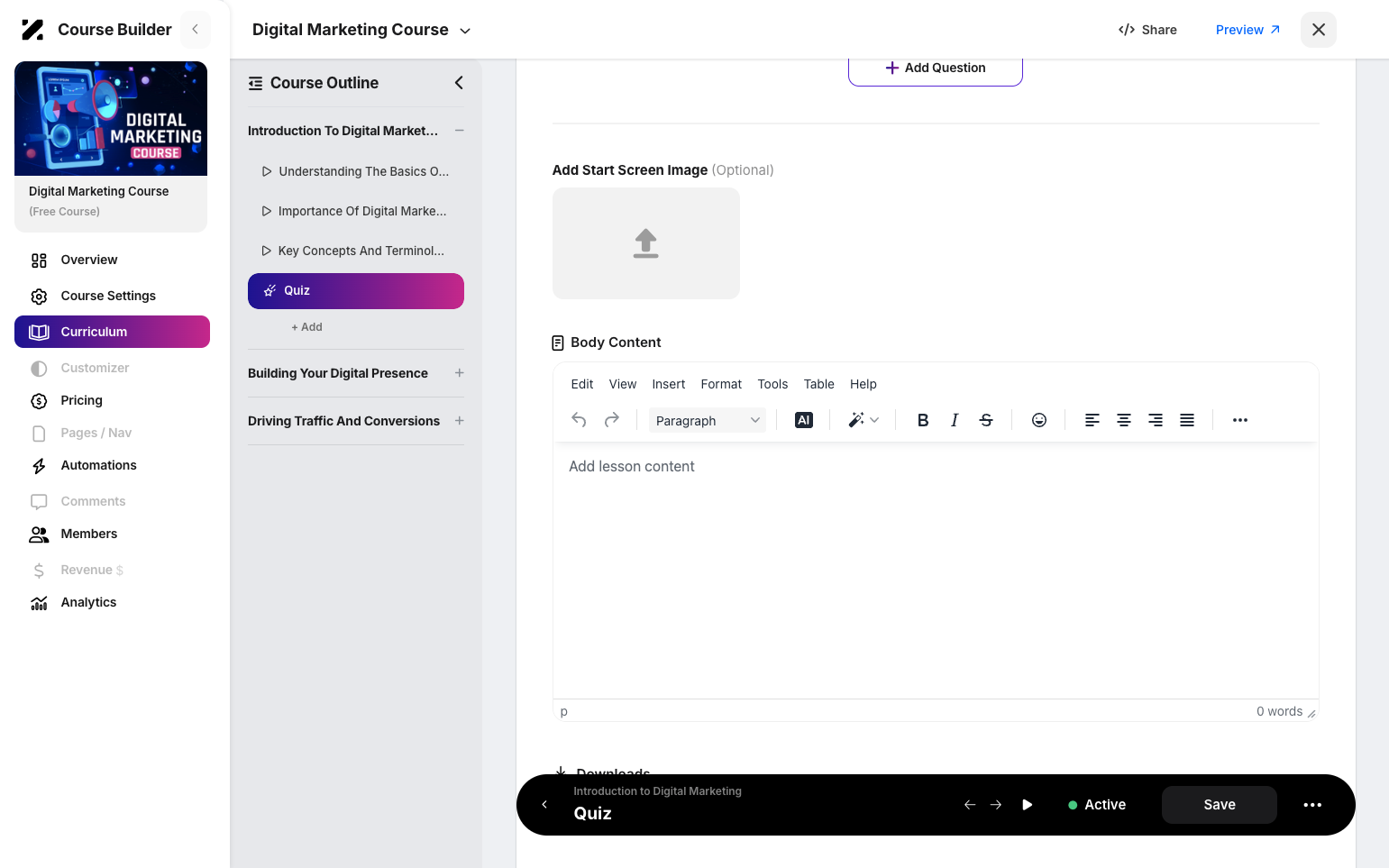The width and height of the screenshot is (1389, 868).
Task: Open the Insert menu in editor
Action: point(669,384)
